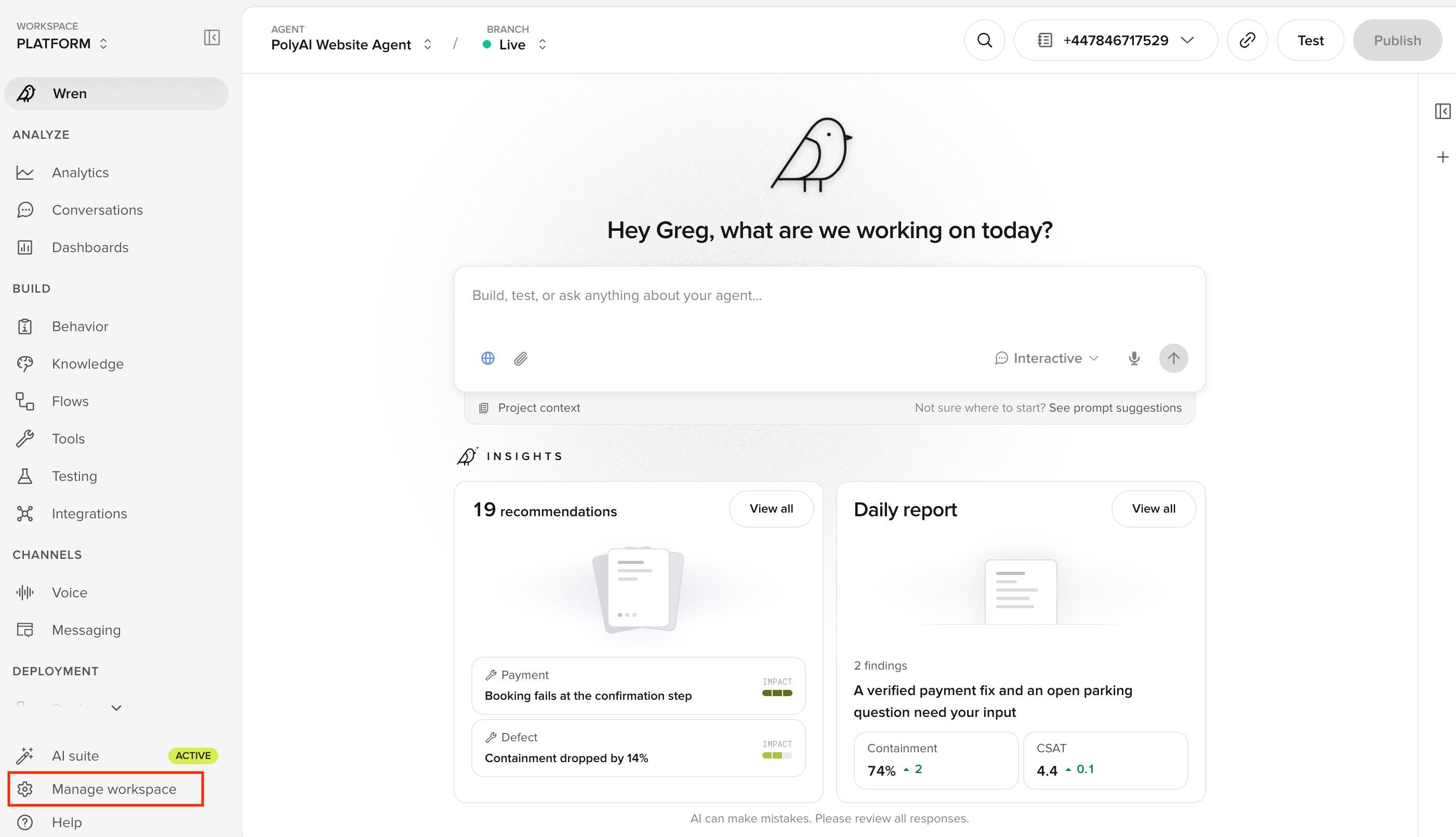
Task: Click the paperclip attach icon
Action: click(521, 358)
